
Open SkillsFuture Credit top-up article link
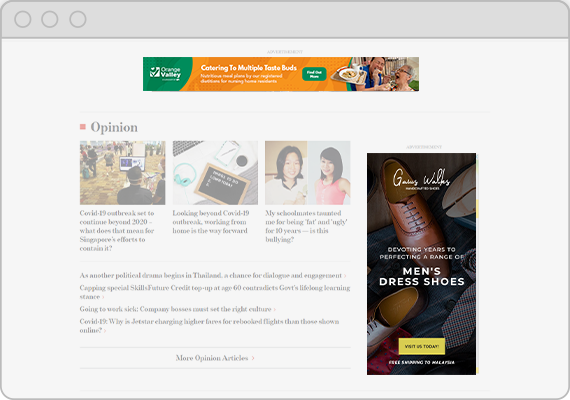pos(215,292)
